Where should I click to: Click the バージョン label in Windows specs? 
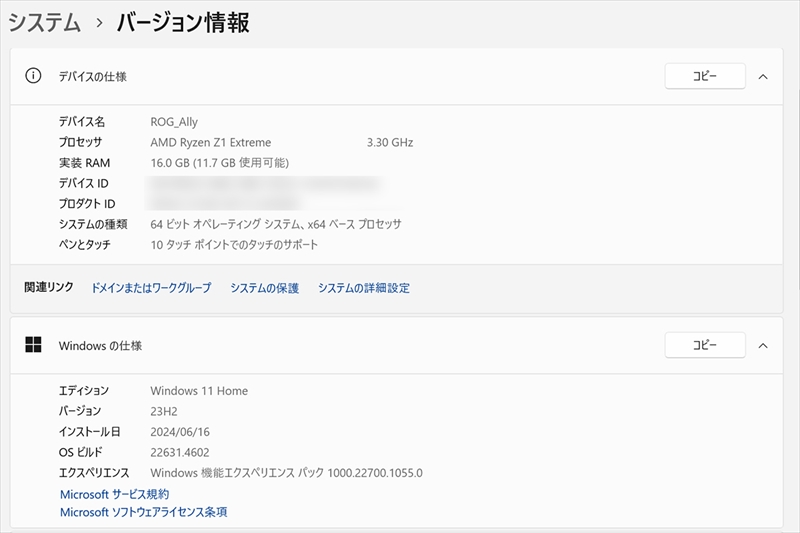tap(80, 411)
